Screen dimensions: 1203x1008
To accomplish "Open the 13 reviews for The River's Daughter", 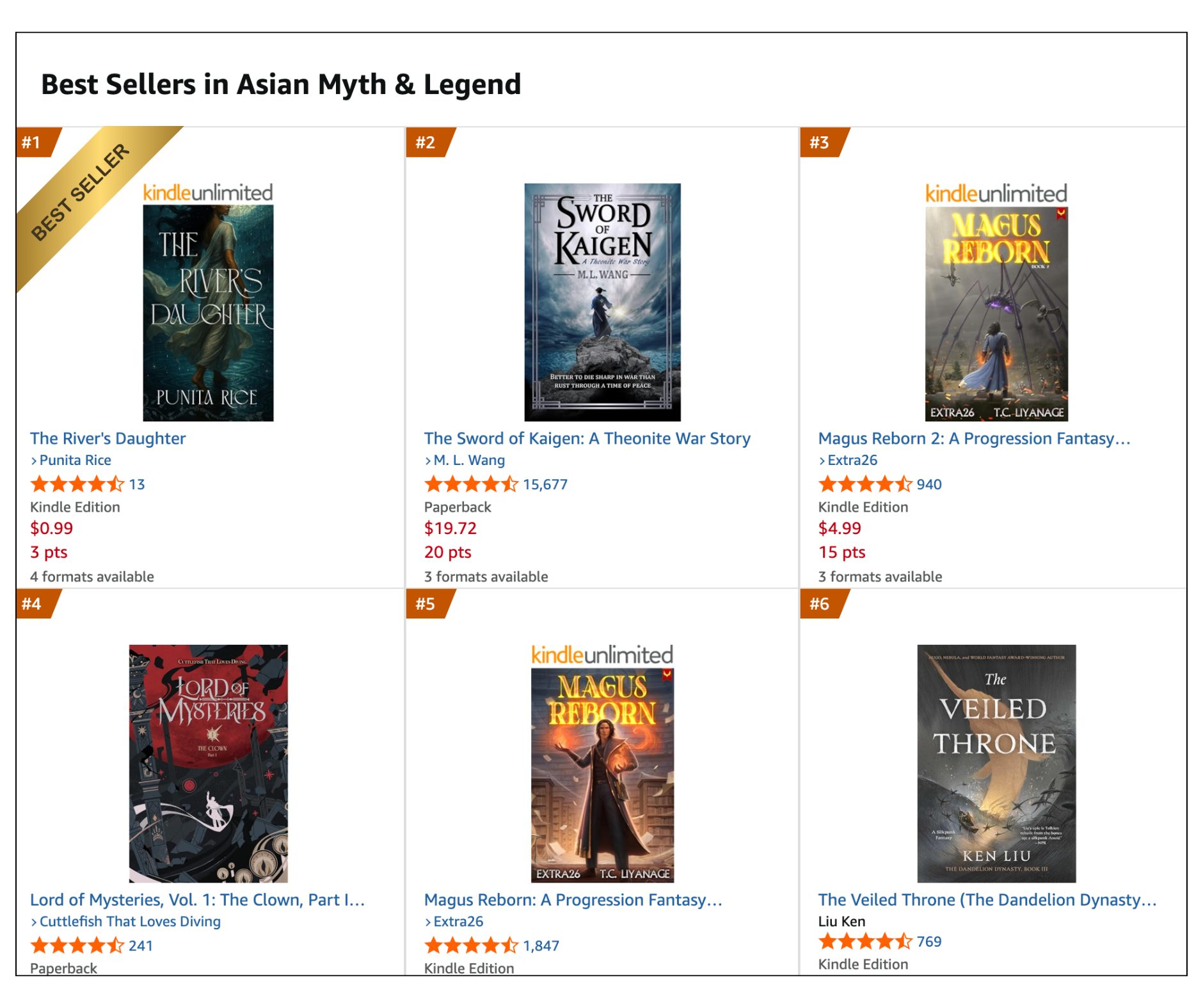I will pyautogui.click(x=137, y=484).
